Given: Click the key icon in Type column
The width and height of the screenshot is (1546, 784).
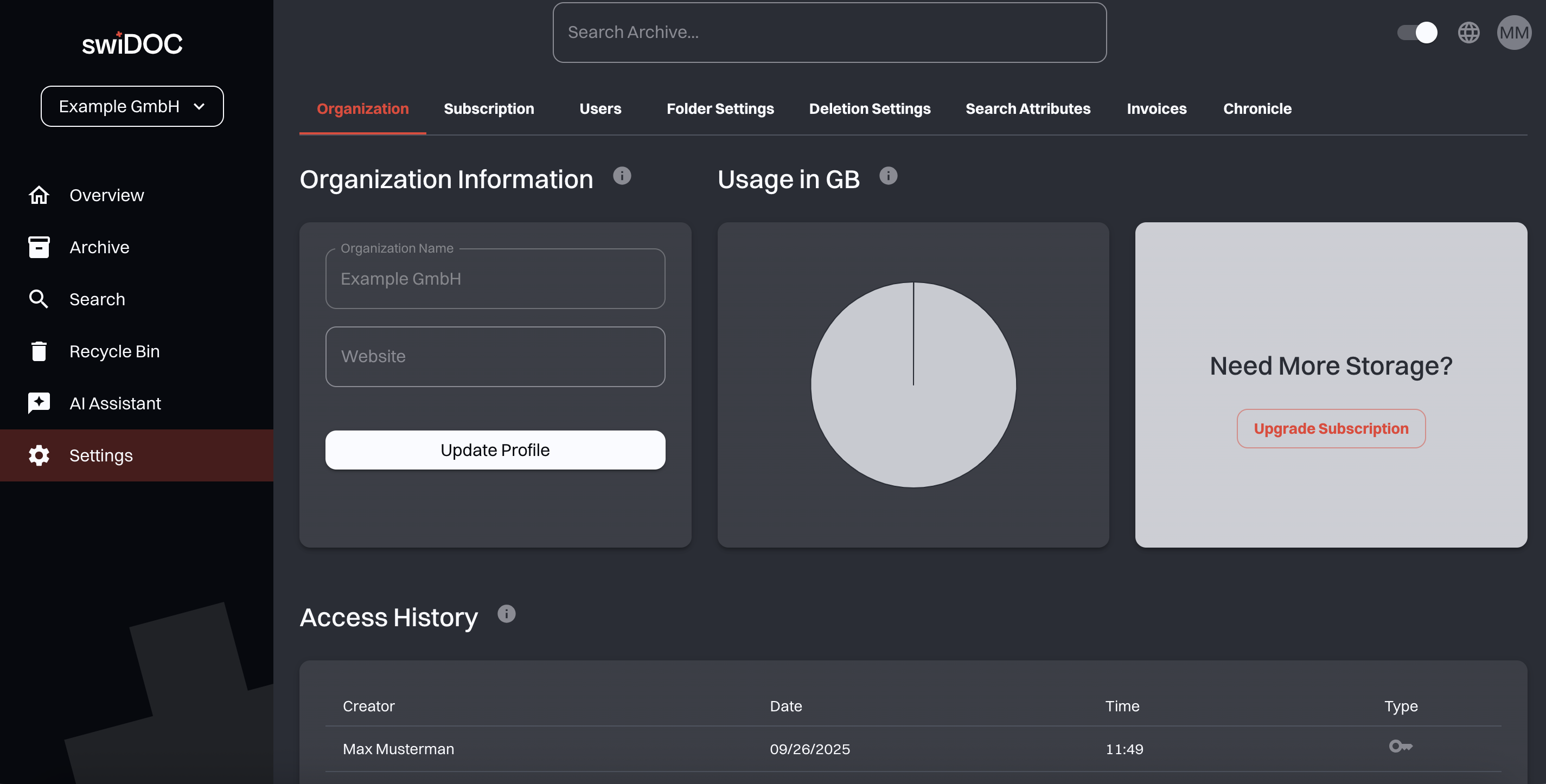Looking at the screenshot, I should pyautogui.click(x=1401, y=746).
